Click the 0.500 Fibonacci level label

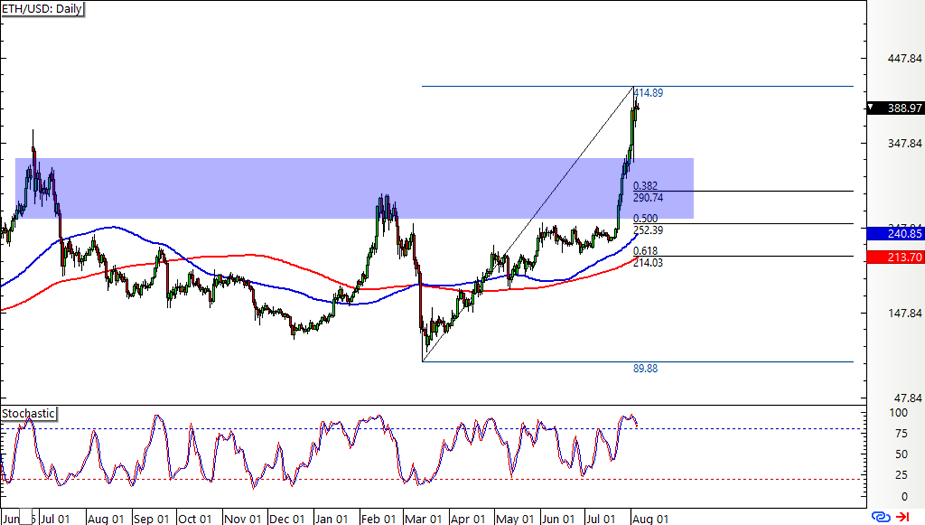tap(645, 219)
